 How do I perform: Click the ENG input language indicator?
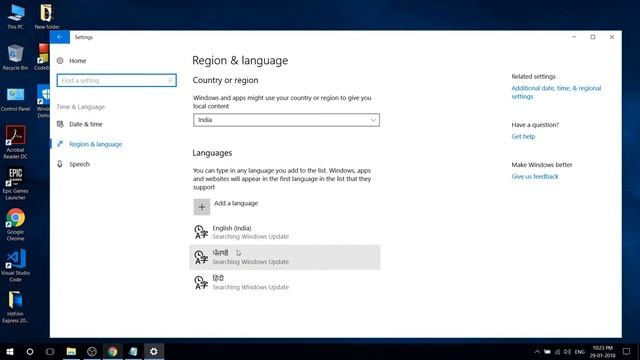point(580,352)
